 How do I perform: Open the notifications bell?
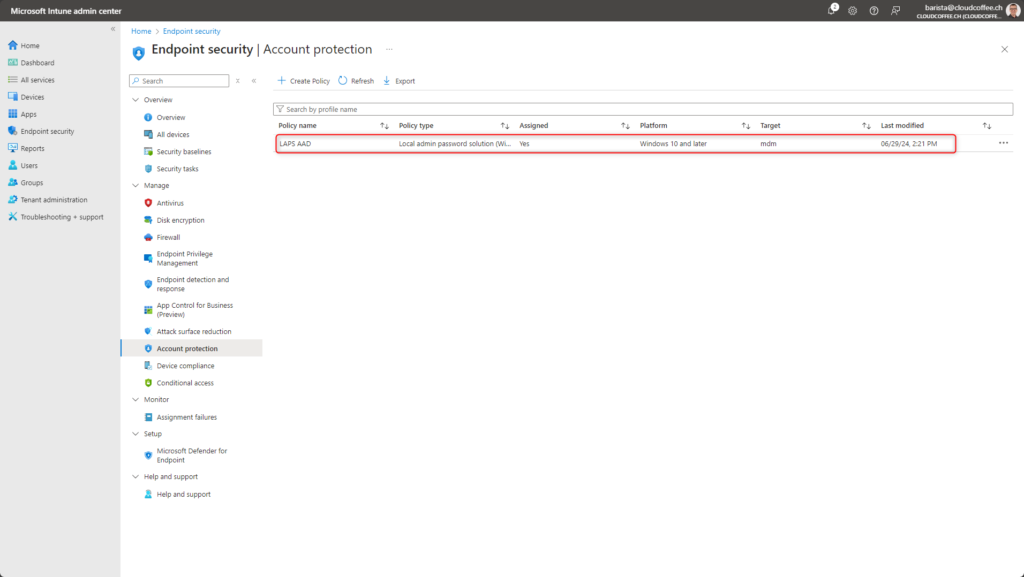831,10
